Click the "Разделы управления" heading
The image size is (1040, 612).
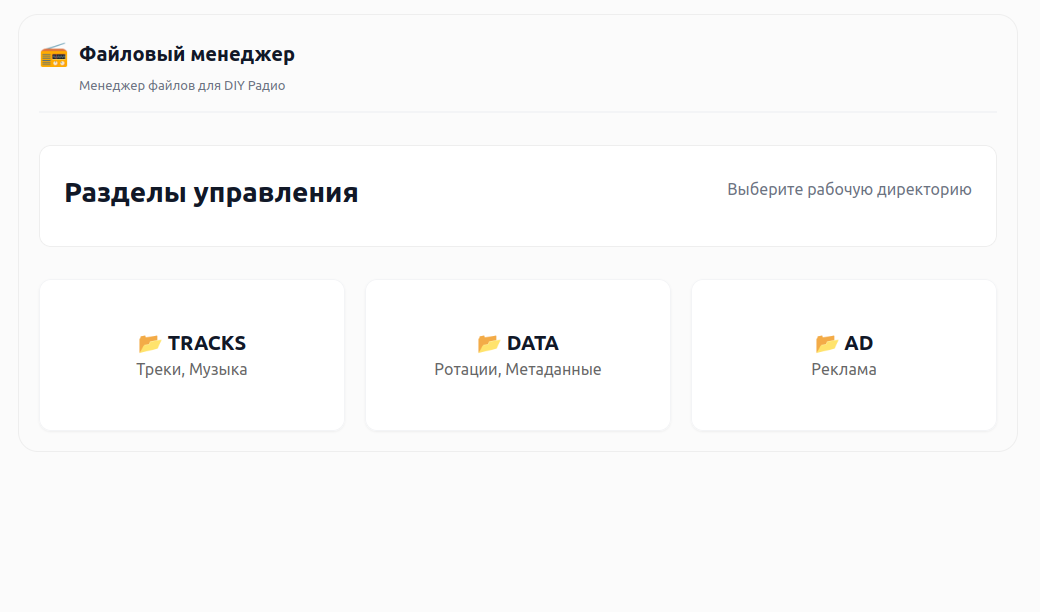tap(211, 193)
